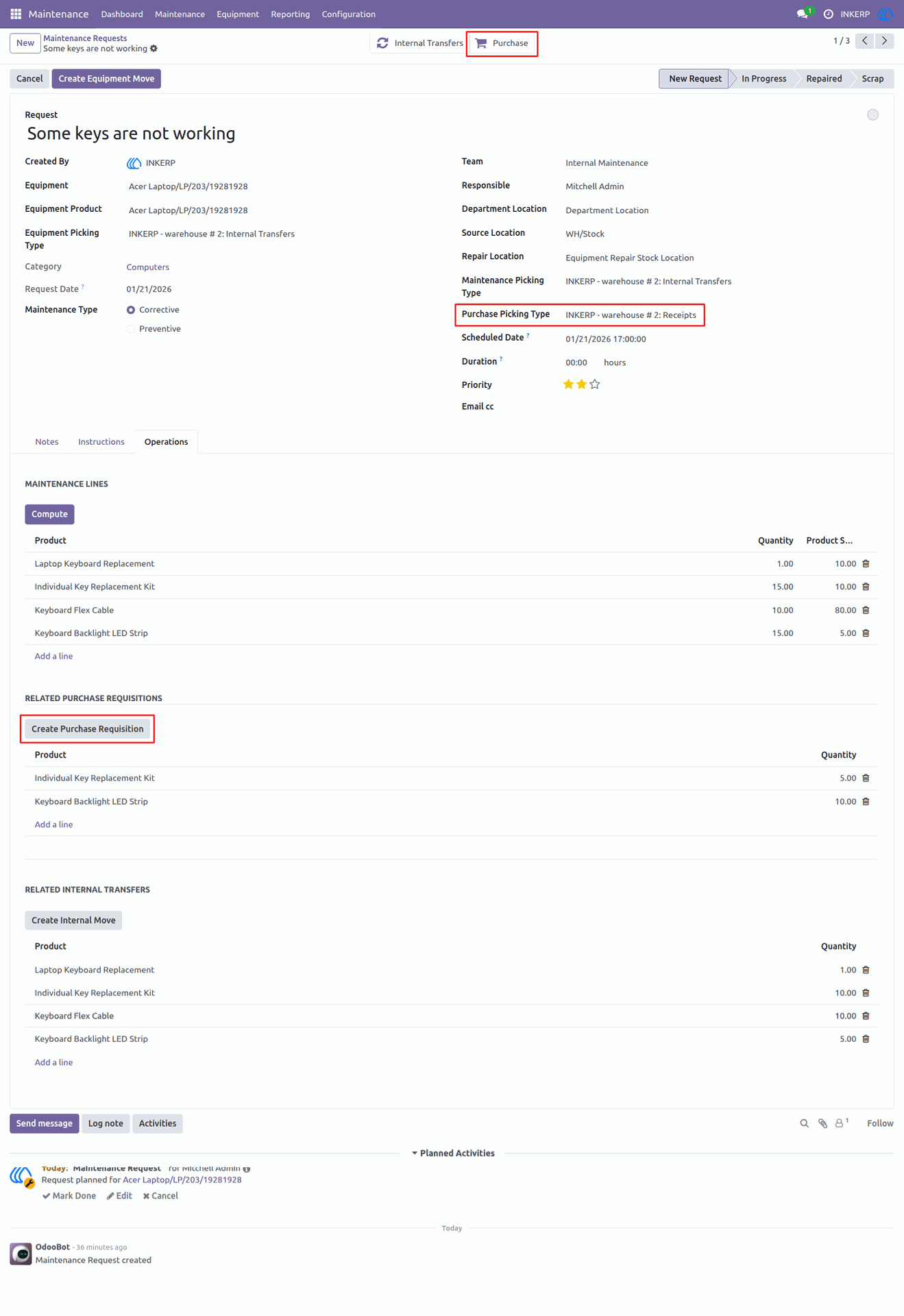Delete Laptop Keyboard Replacement from Maintenance Lines
The height and width of the screenshot is (1316, 904).
pos(866,563)
